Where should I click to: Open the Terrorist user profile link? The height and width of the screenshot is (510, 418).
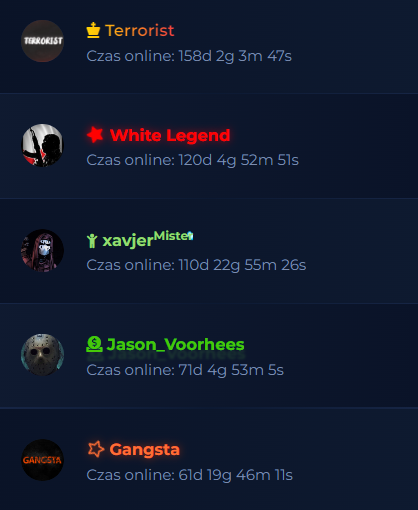[139, 31]
